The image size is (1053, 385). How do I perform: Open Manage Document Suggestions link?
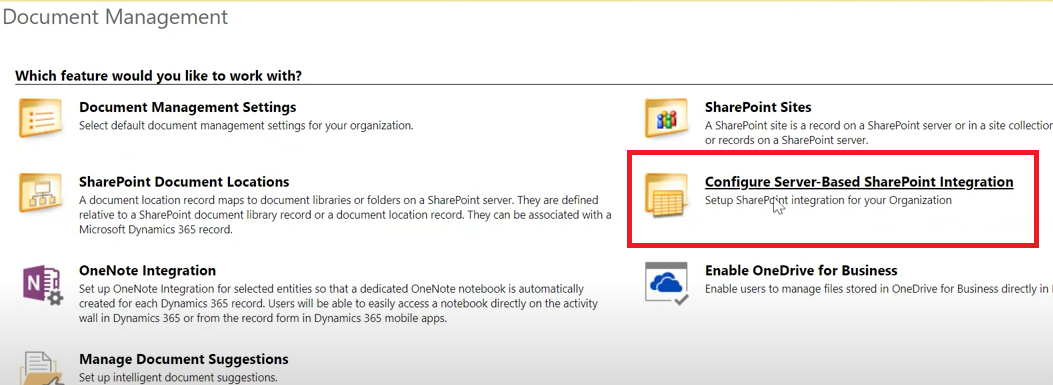point(184,359)
